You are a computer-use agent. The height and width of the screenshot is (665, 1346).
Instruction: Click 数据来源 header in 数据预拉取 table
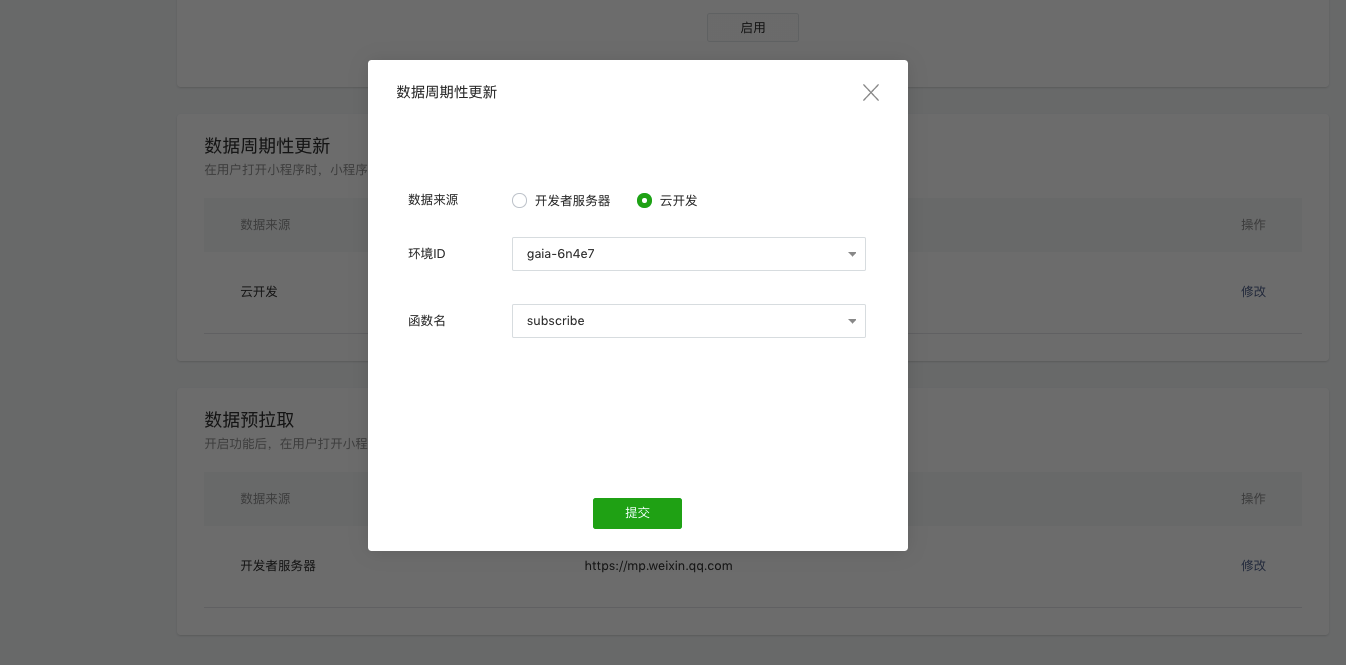[265, 499]
